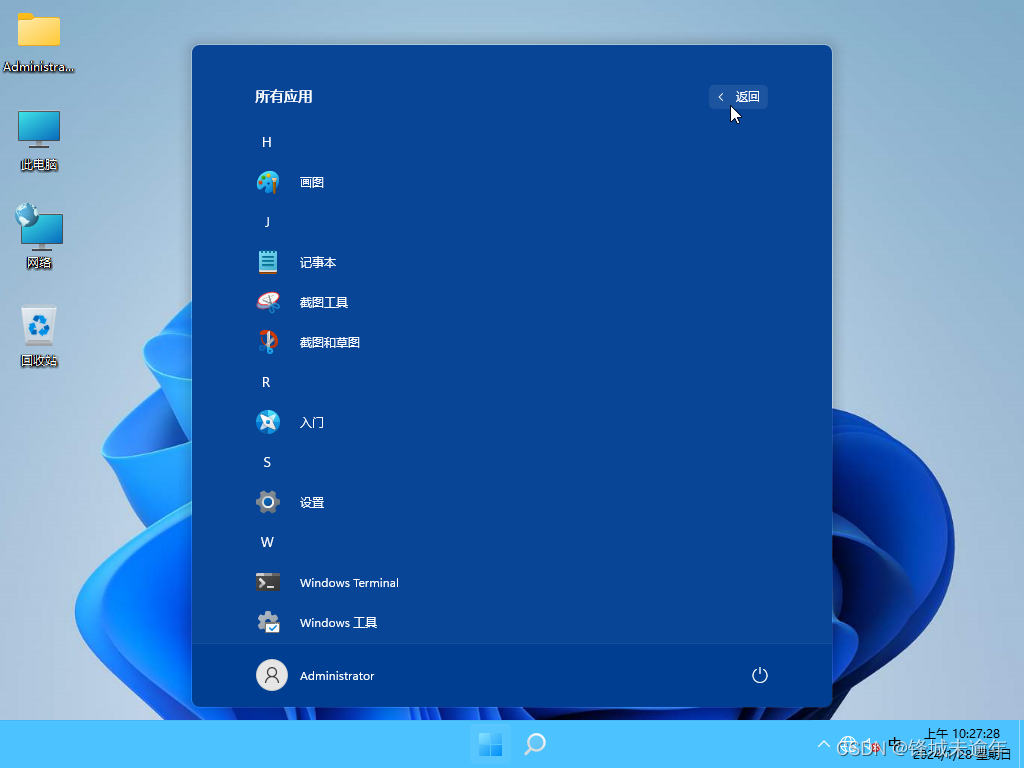Click the Start button on taskbar

click(490, 744)
